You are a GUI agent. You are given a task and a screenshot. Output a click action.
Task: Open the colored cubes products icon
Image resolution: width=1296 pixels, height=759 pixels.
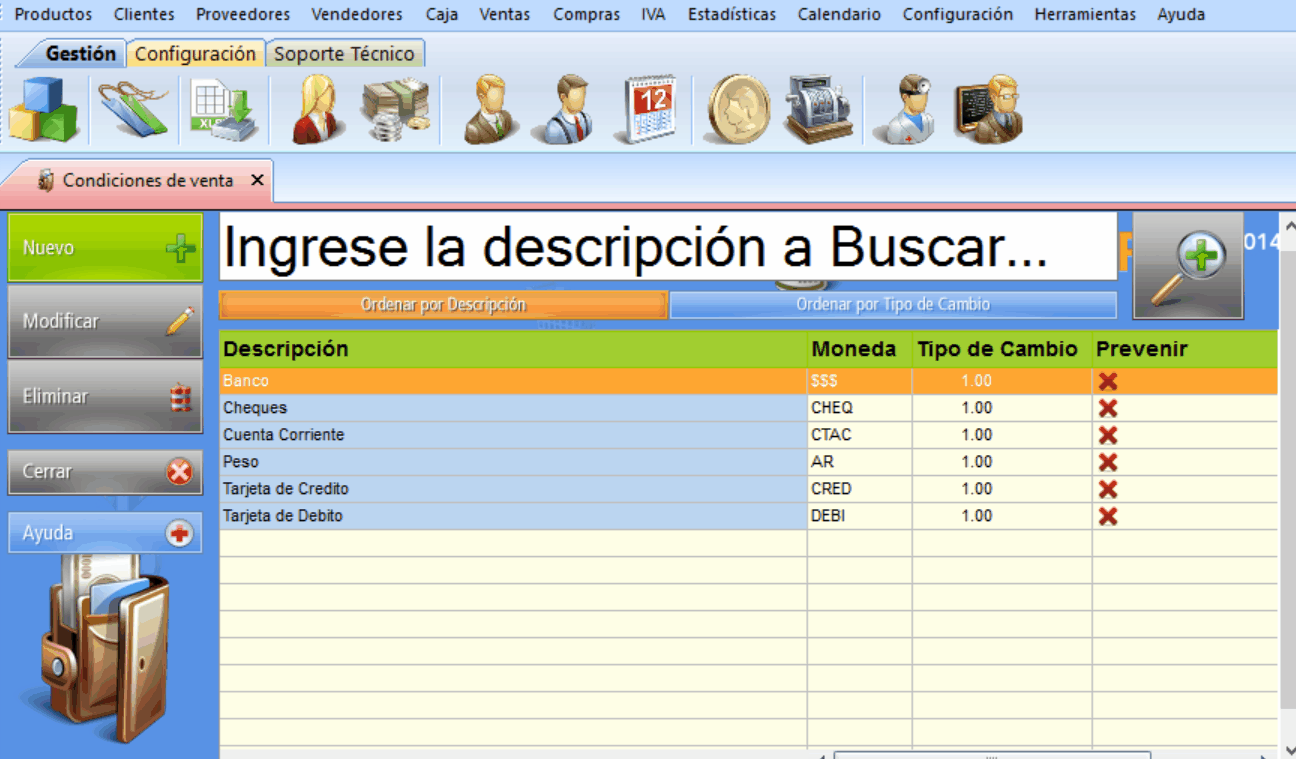click(43, 109)
